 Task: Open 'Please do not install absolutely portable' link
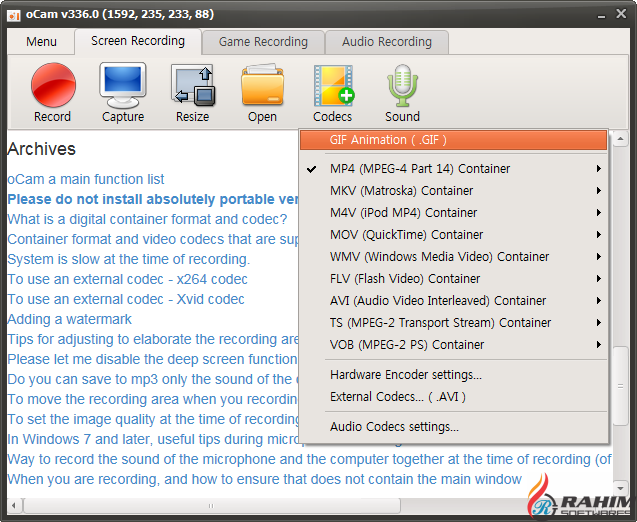pyautogui.click(x=153, y=199)
